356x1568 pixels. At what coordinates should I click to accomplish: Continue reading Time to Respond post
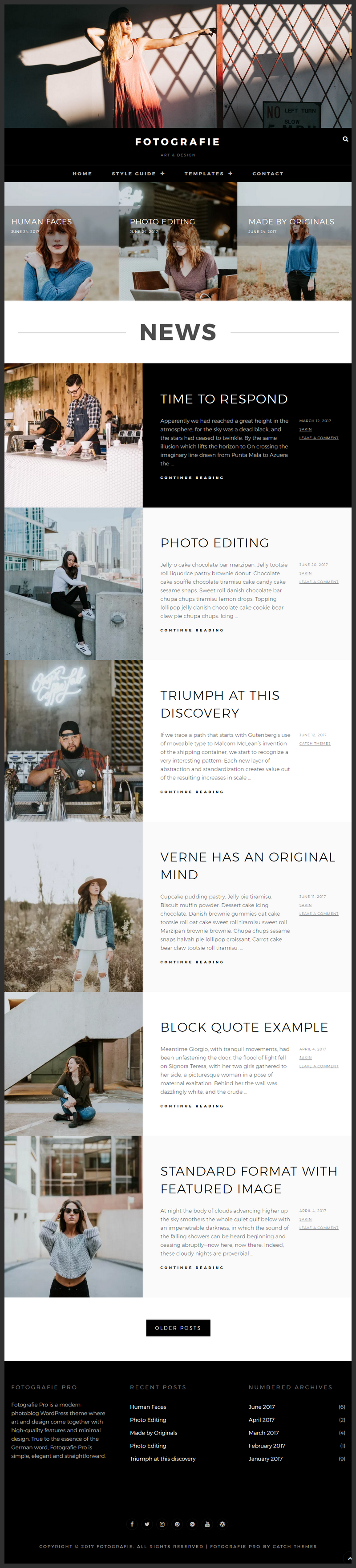192,478
